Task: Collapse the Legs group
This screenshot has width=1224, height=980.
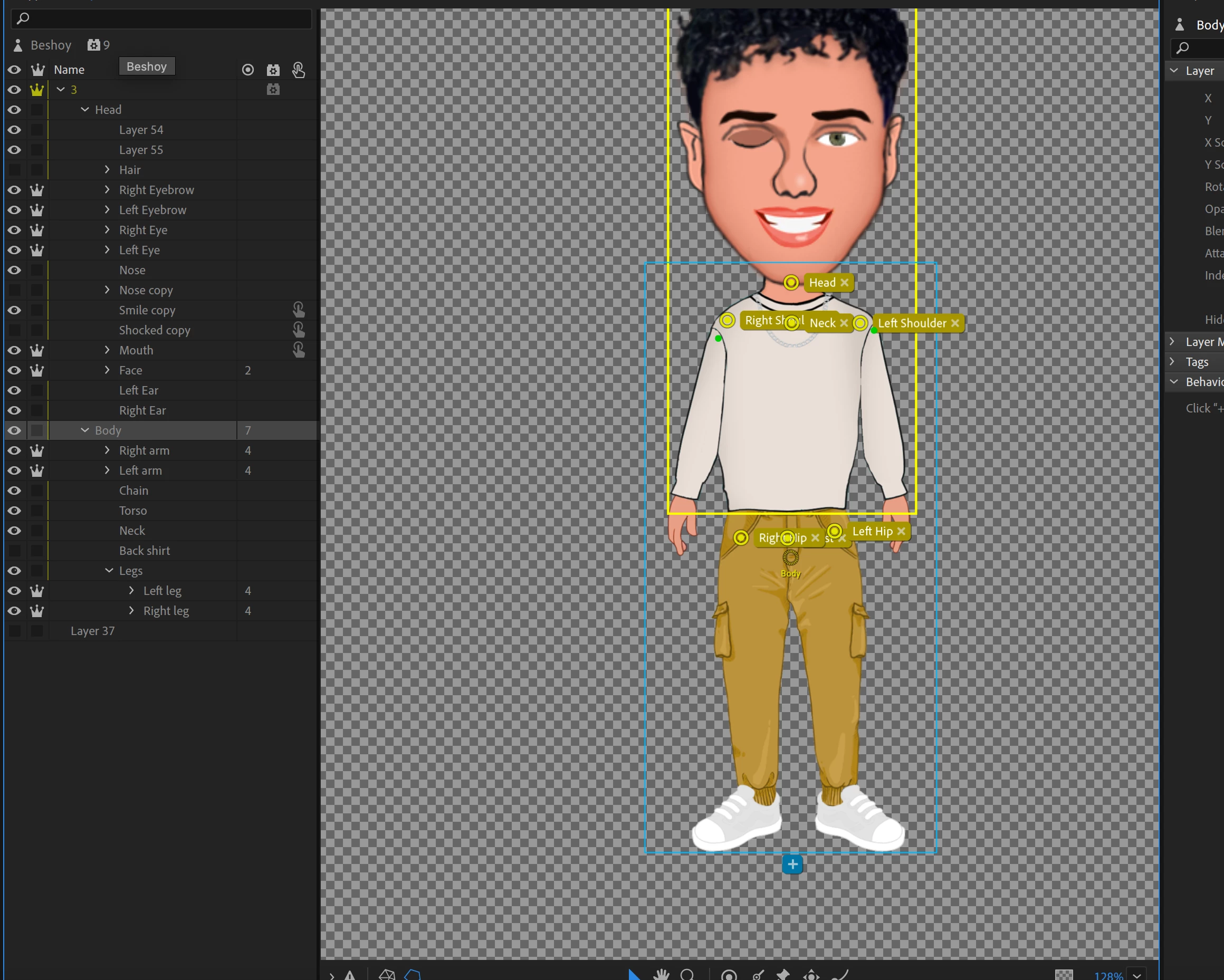Action: click(x=109, y=570)
